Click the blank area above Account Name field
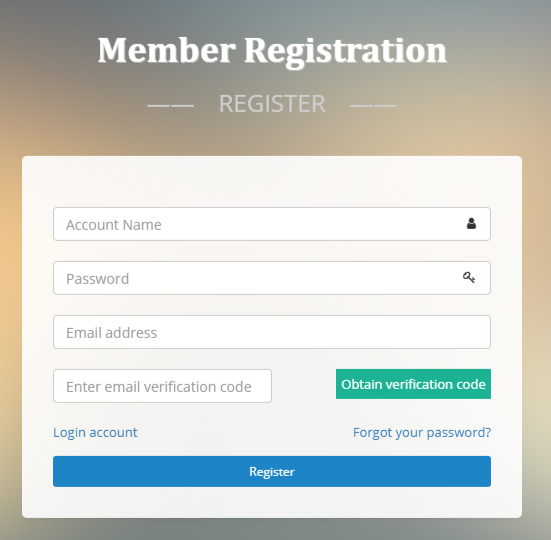This screenshot has width=551, height=540. point(272,182)
